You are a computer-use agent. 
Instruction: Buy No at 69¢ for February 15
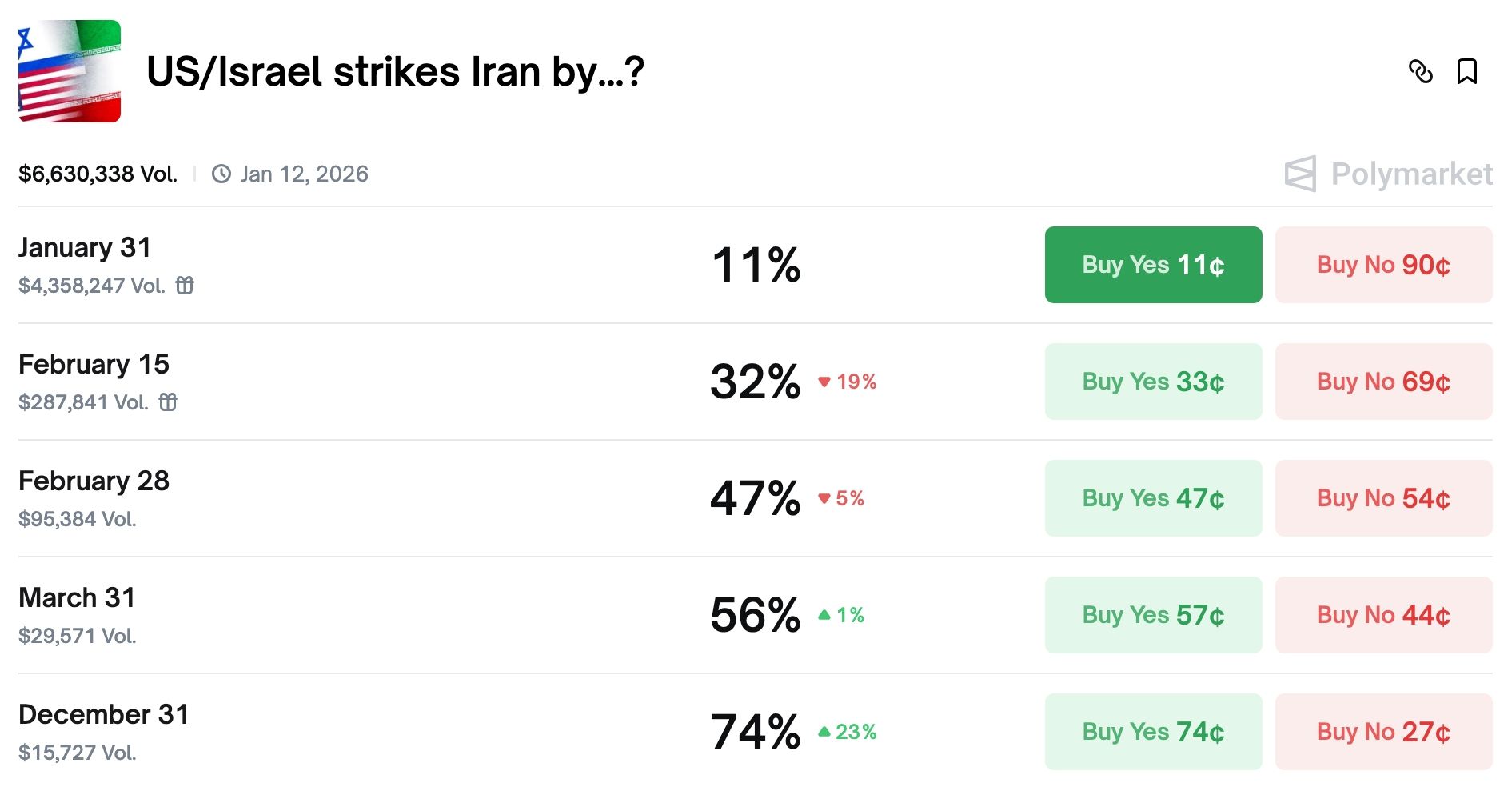click(1382, 382)
